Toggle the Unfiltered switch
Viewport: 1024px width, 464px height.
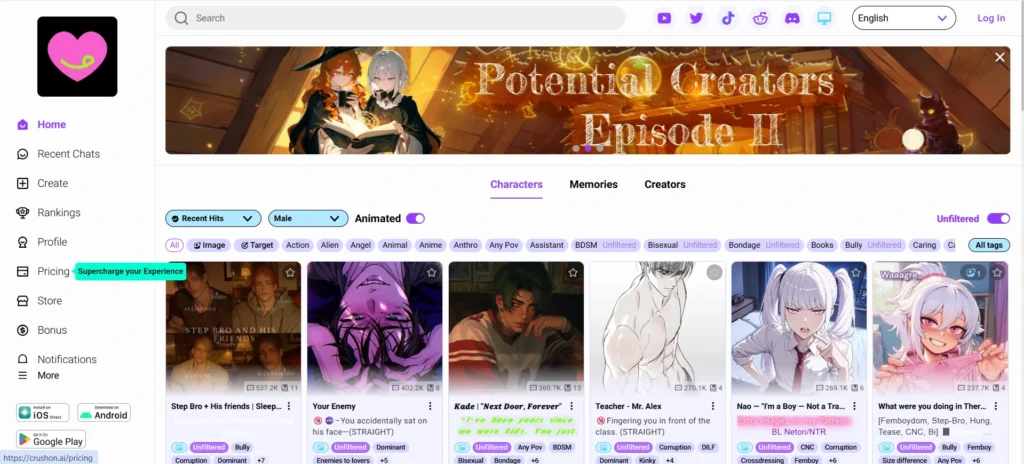tap(998, 218)
